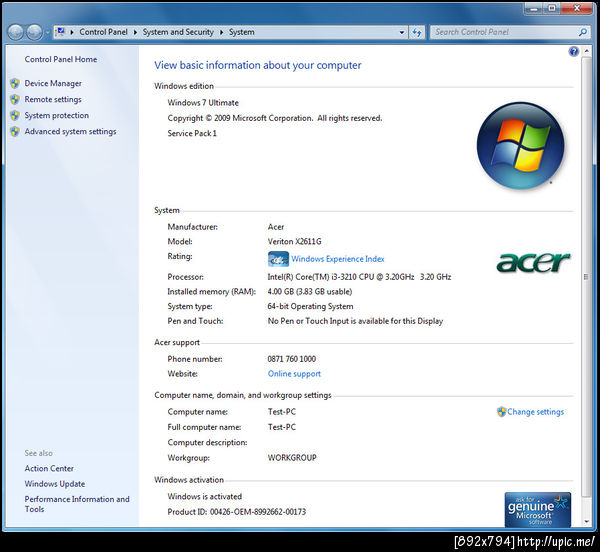Click the Online support website link
Screen dimensions: 600x552
[x=294, y=374]
